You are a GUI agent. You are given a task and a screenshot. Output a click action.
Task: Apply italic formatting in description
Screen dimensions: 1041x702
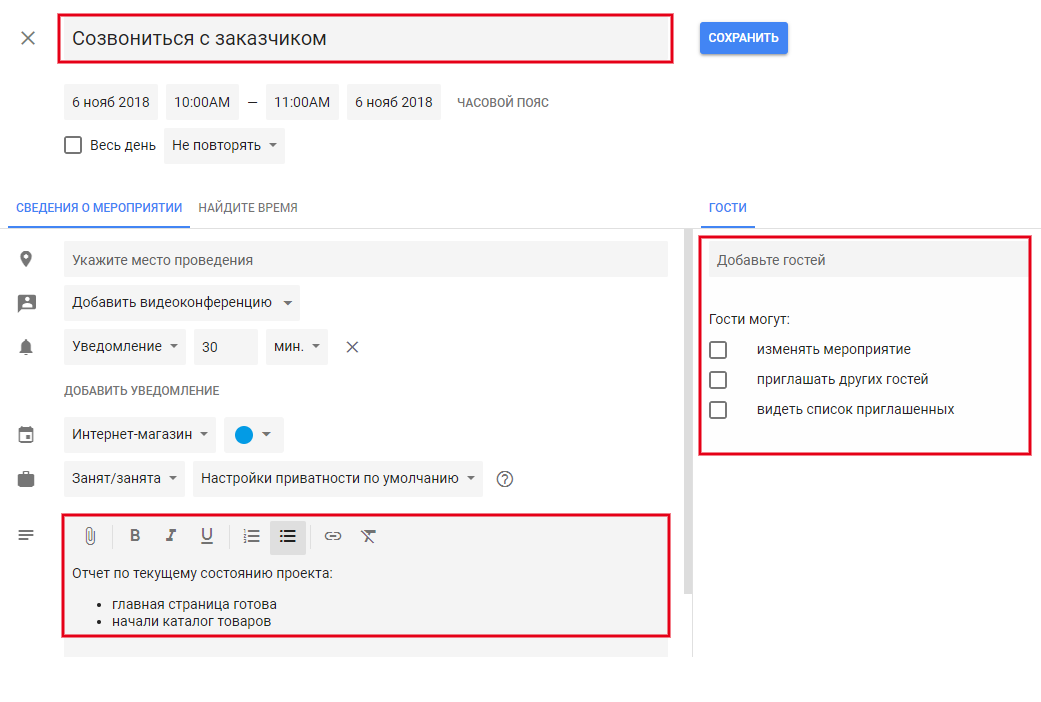pos(171,536)
